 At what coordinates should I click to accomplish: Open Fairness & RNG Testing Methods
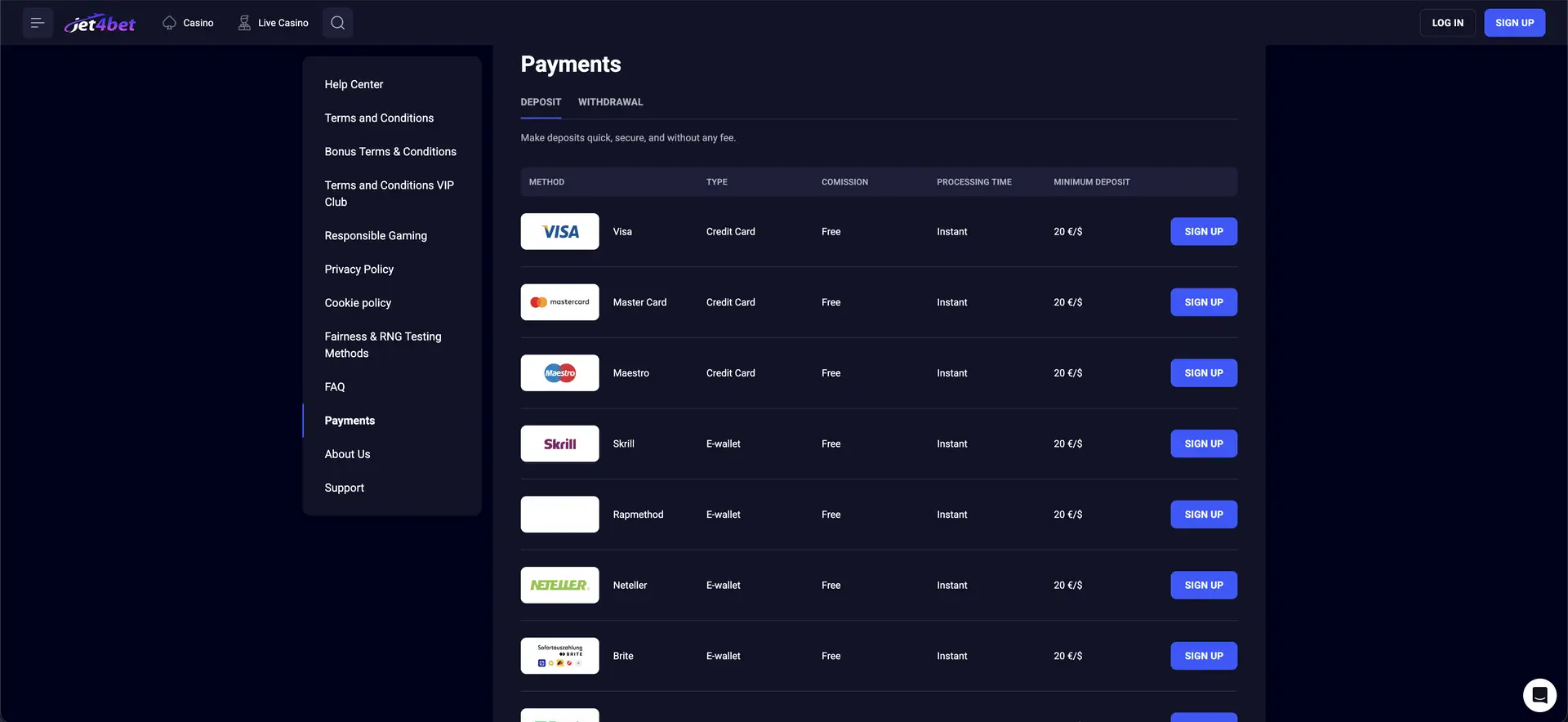coord(383,345)
